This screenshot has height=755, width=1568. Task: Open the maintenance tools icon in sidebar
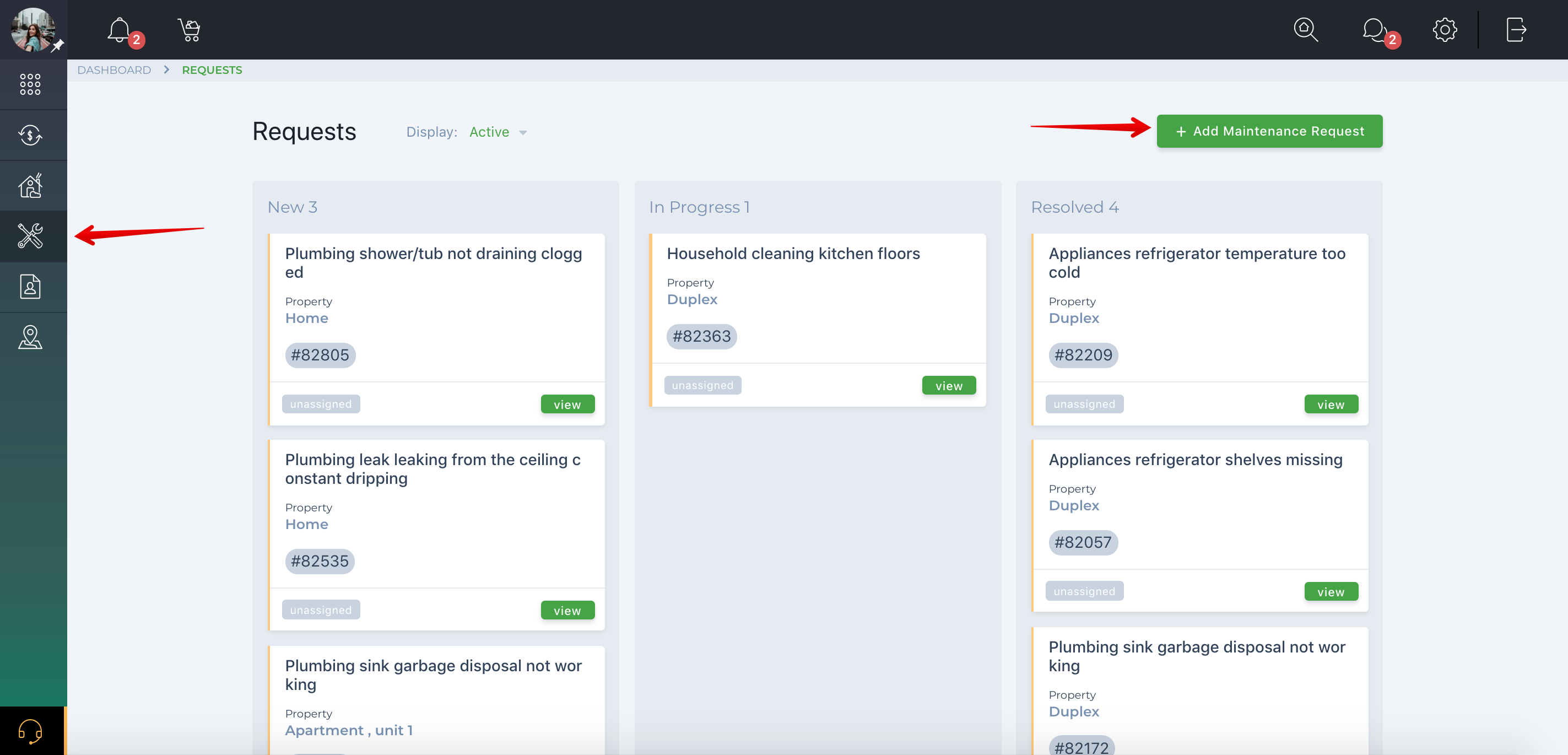(x=30, y=236)
